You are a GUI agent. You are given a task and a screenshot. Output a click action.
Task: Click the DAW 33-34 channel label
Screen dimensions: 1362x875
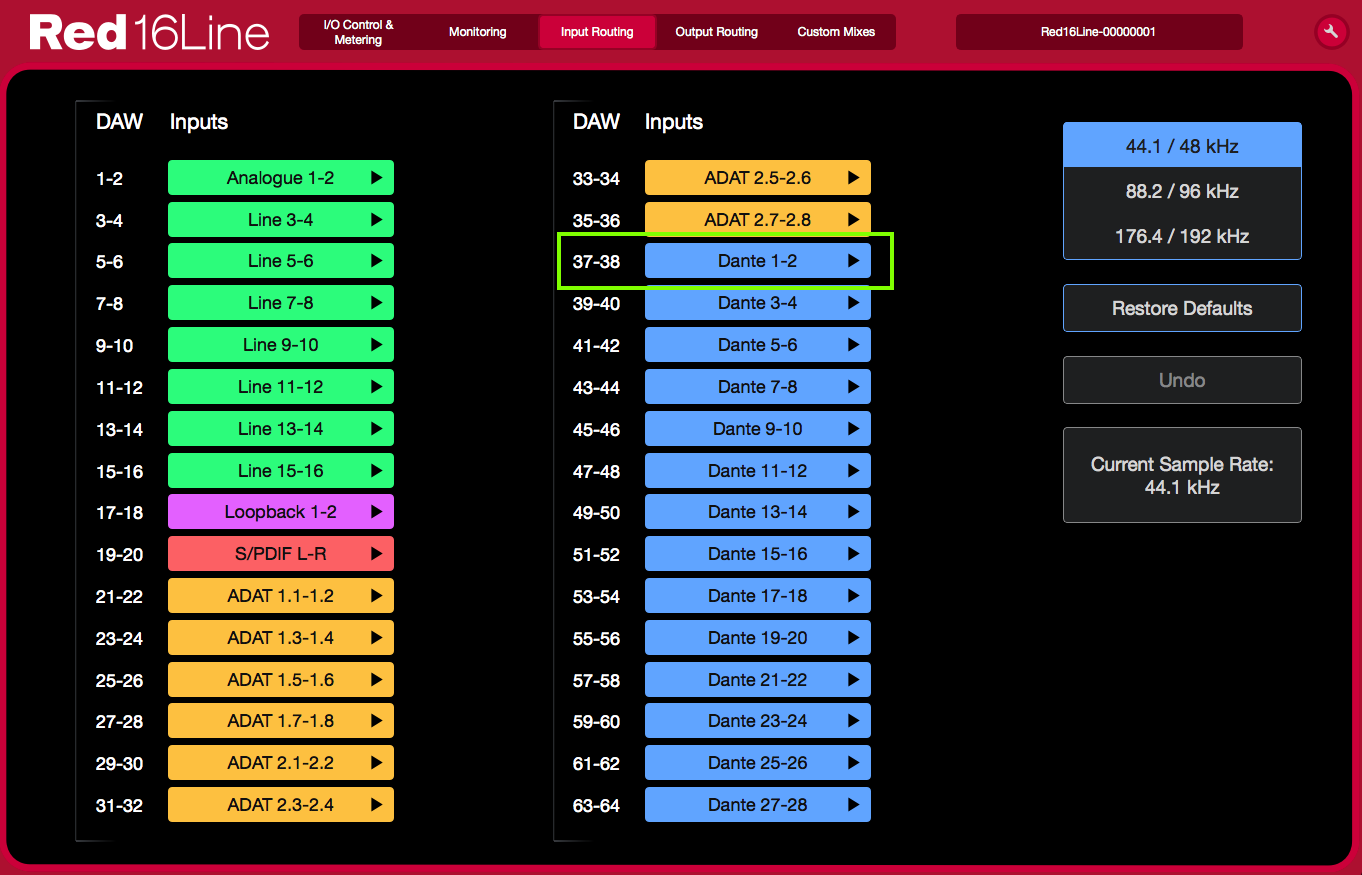coord(596,179)
